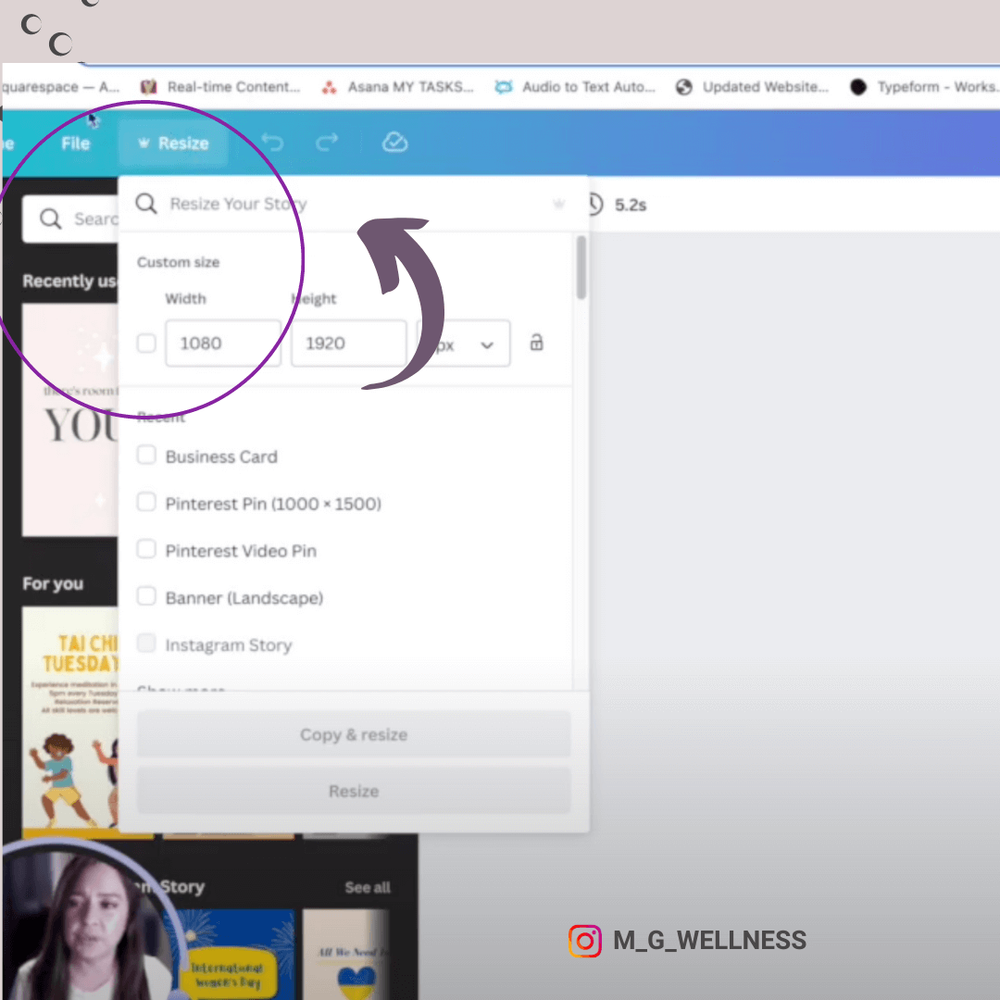Check the Pinterest Video Pin option
The height and width of the screenshot is (1000, 1000).
pos(147,549)
